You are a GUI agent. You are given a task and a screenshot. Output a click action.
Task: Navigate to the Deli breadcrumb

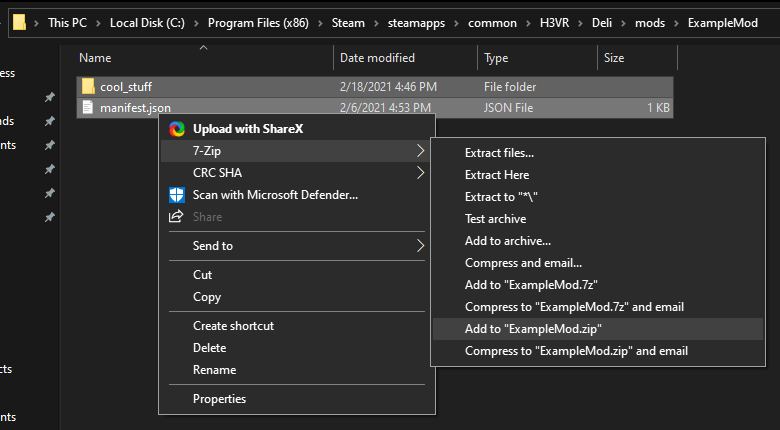pyautogui.click(x=601, y=23)
